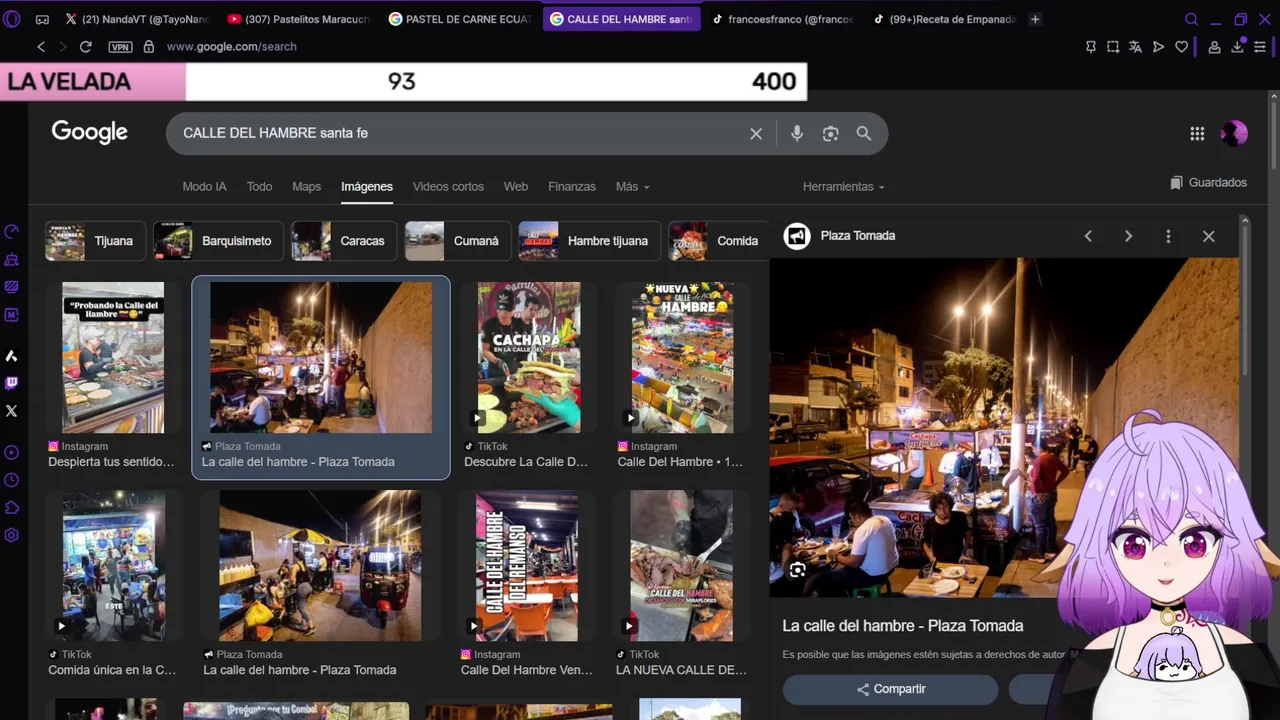Switch to PASTEL DE CARNE ECUATORIANO tab
Screen dimensions: 1280x720
460,19
